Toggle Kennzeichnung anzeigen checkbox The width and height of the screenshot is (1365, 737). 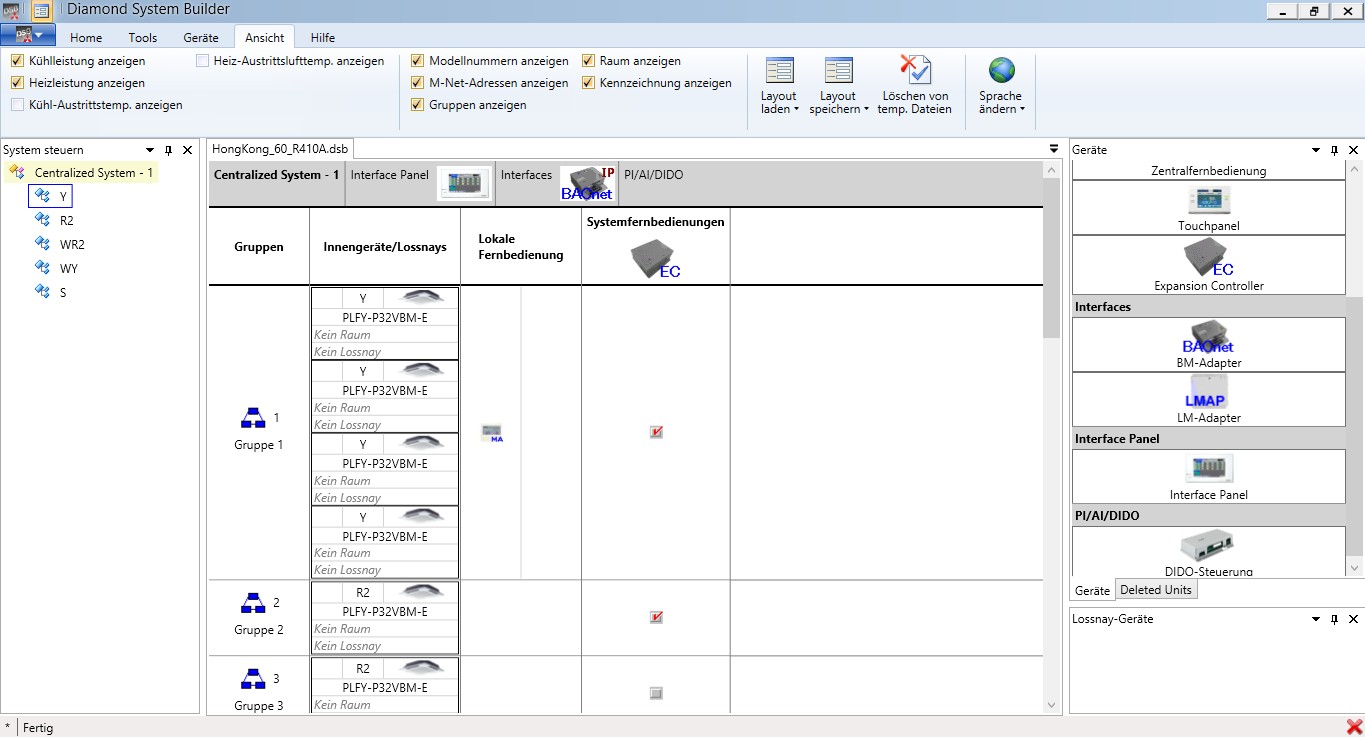click(x=588, y=83)
